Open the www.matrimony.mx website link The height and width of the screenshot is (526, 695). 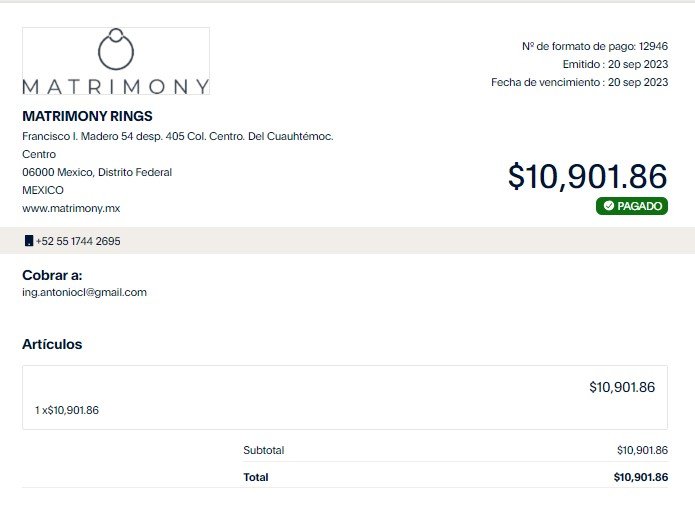tap(71, 208)
